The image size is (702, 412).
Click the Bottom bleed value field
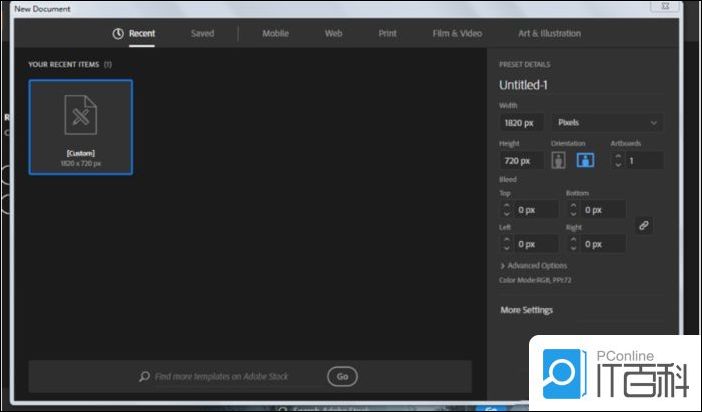pyautogui.click(x=603, y=210)
